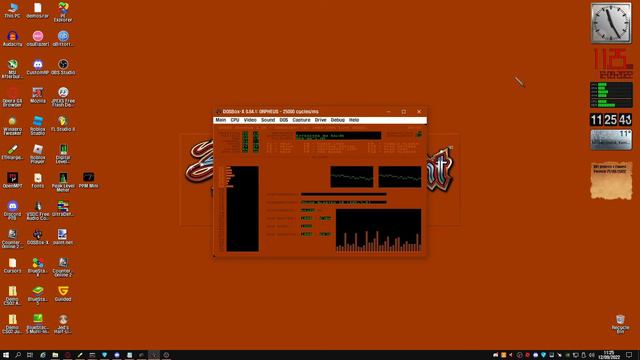Image resolution: width=640 pixels, height=360 pixels.
Task: Open the CustomRP desktop shortcut
Action: (38, 67)
